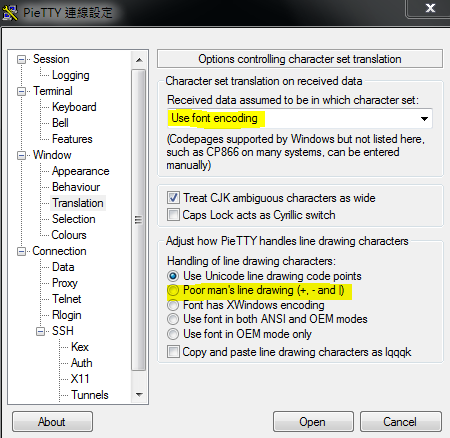Select Session in category tree

pos(51,59)
